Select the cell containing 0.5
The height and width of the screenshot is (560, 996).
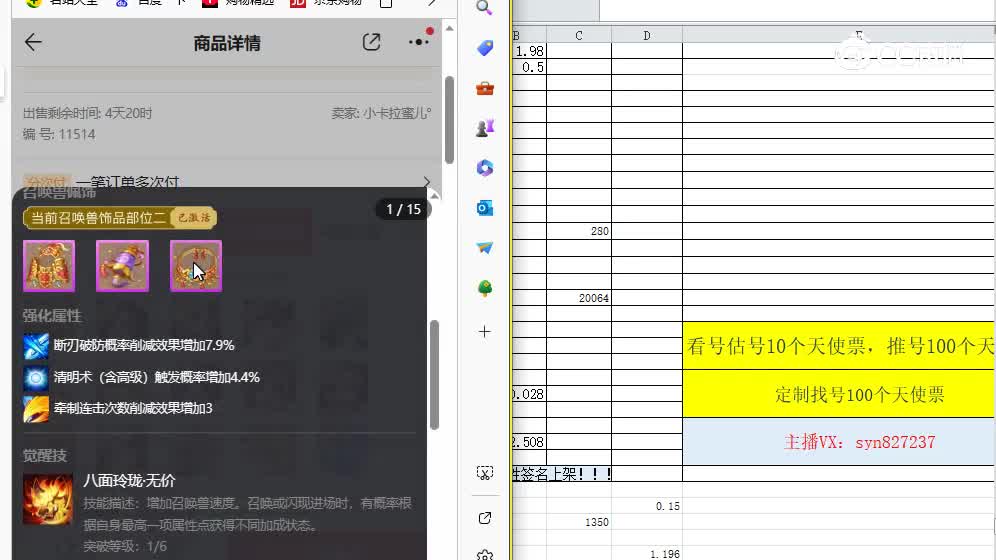click(x=529, y=67)
